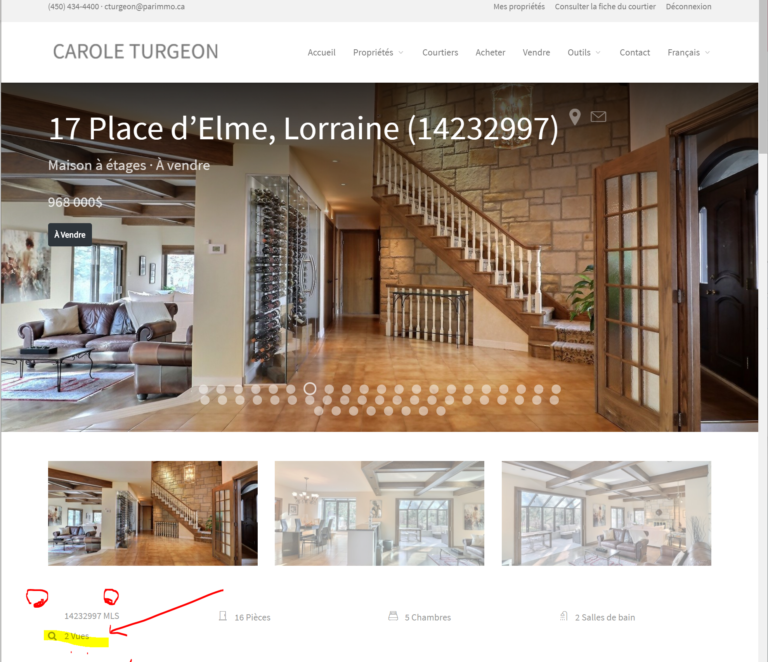Click the À Vendre badge button
Screen dimensions: 768x662
pos(70,235)
